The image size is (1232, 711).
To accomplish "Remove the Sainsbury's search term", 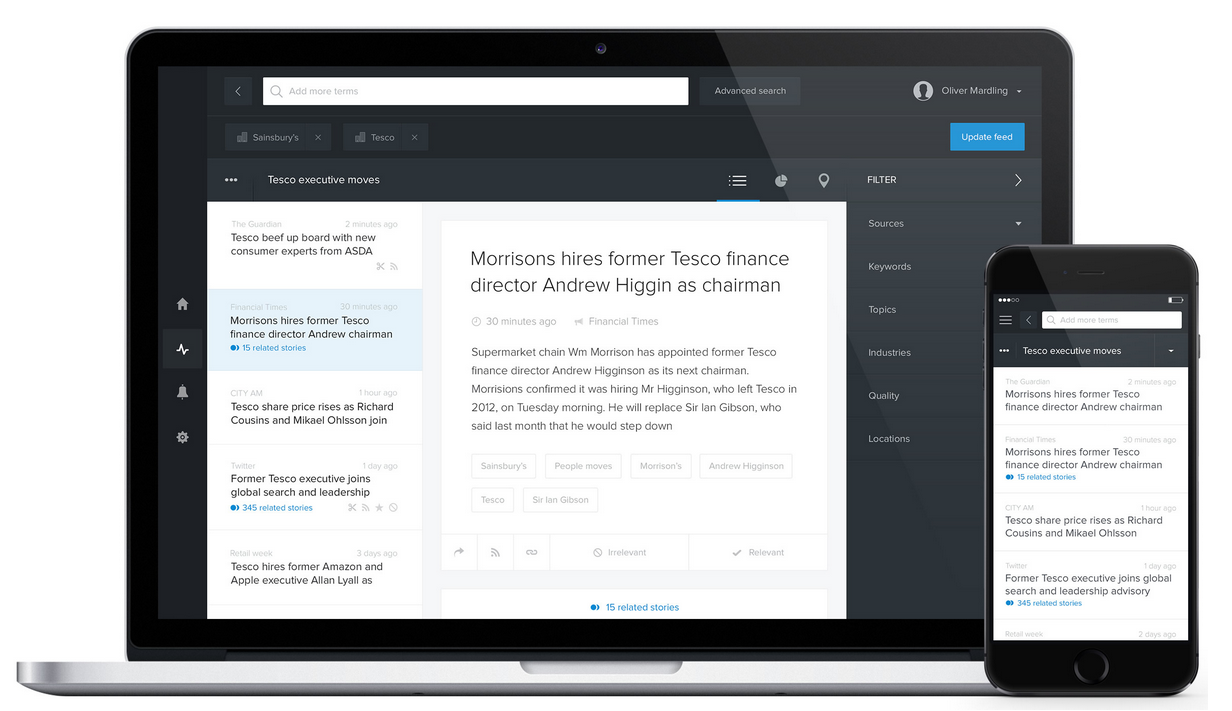I will click(x=318, y=137).
